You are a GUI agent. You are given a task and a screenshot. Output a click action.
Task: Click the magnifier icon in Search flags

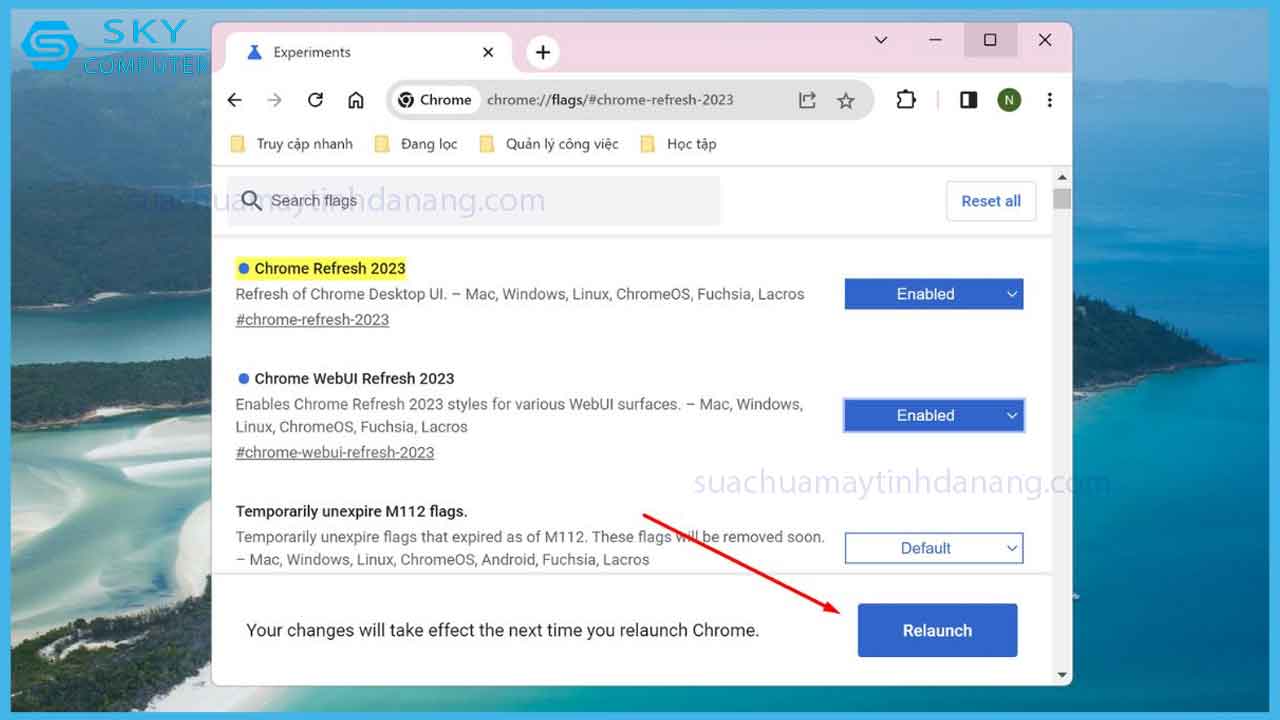(x=251, y=201)
